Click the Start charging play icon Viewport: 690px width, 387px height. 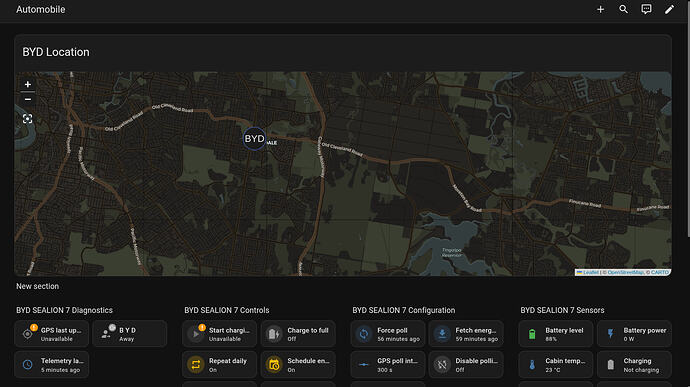[x=196, y=334]
